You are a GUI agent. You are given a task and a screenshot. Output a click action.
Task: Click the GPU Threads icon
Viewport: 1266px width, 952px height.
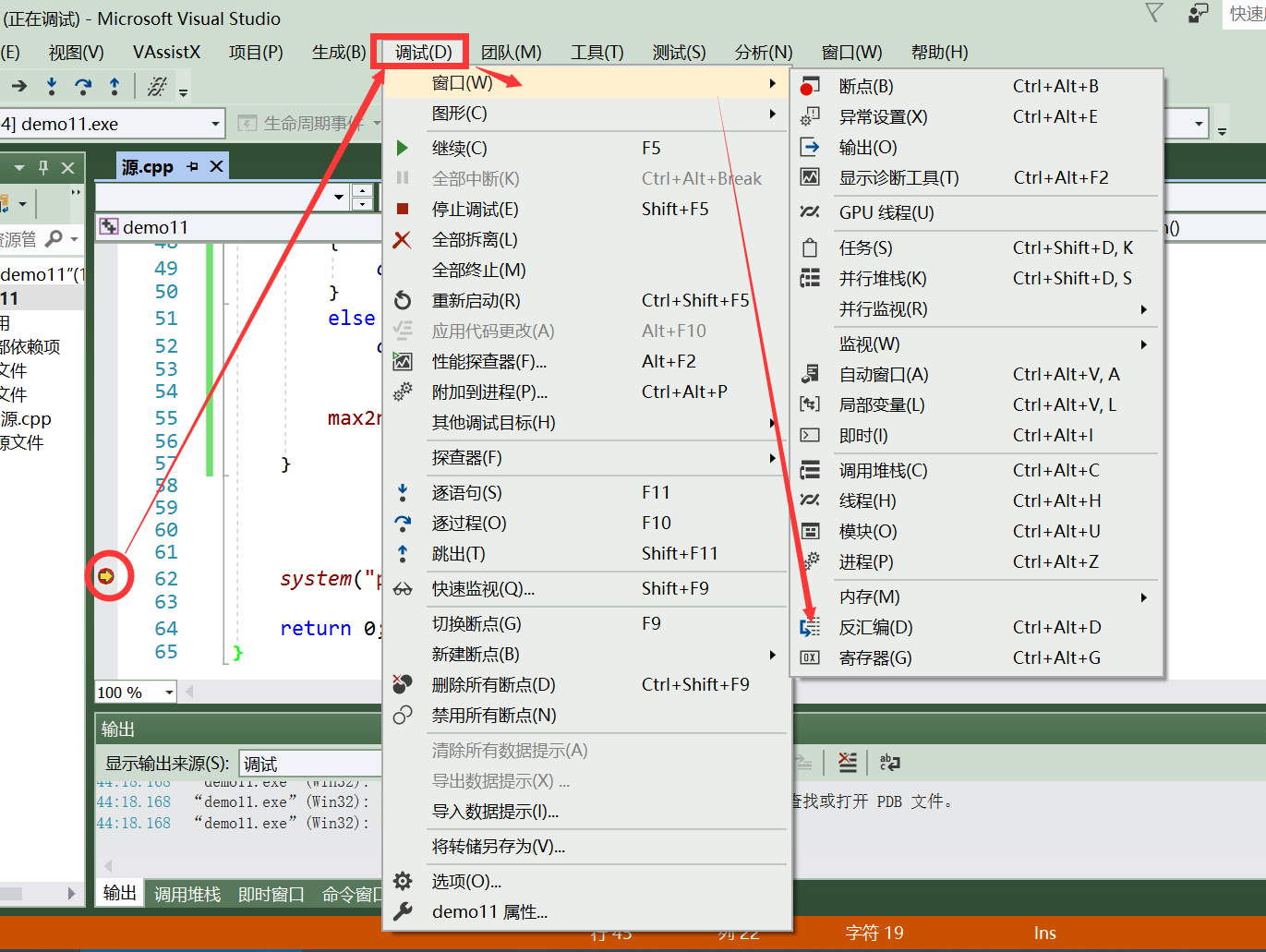pyautogui.click(x=809, y=212)
